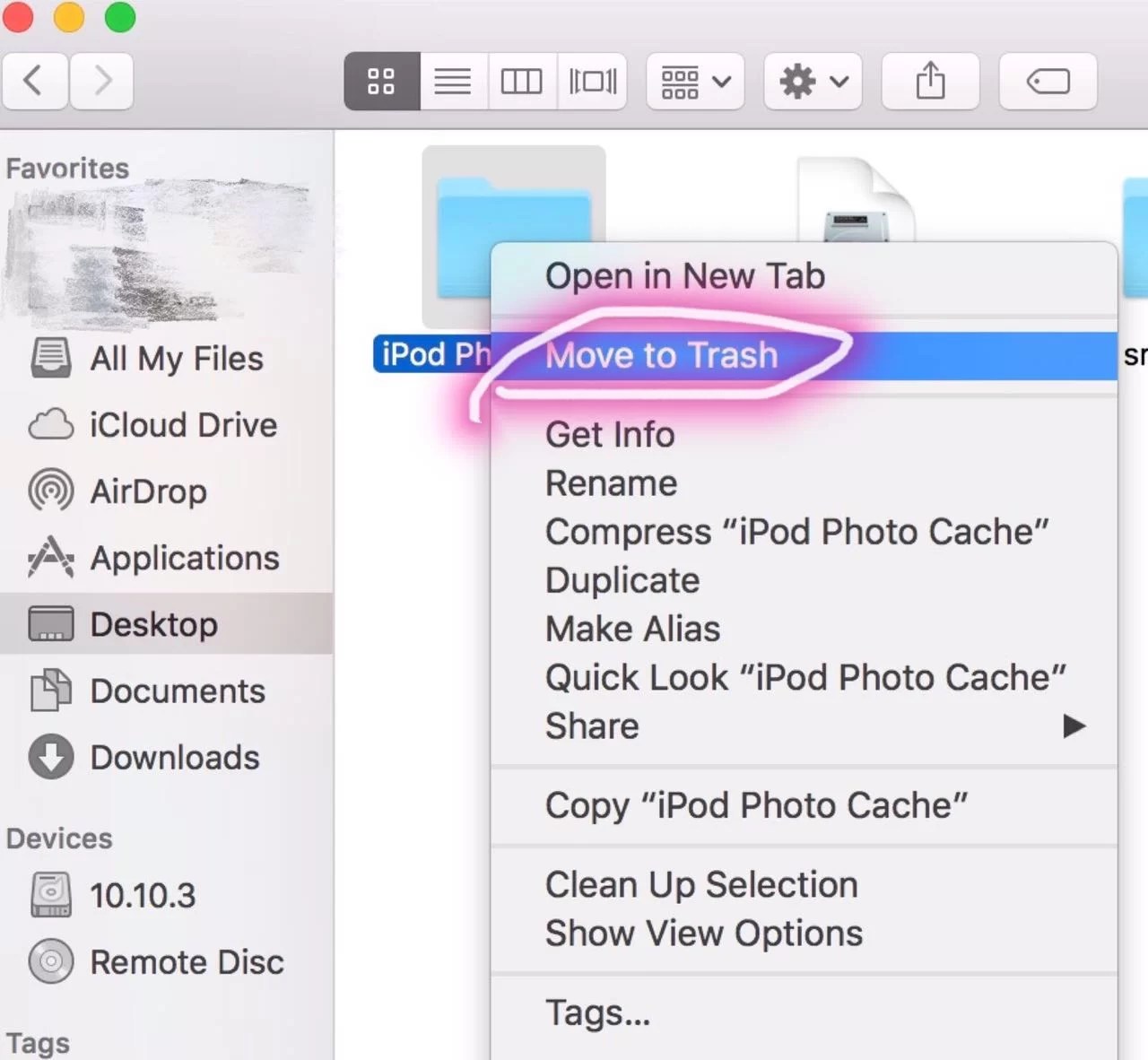Select Move to Trash from the menu

[x=662, y=355]
